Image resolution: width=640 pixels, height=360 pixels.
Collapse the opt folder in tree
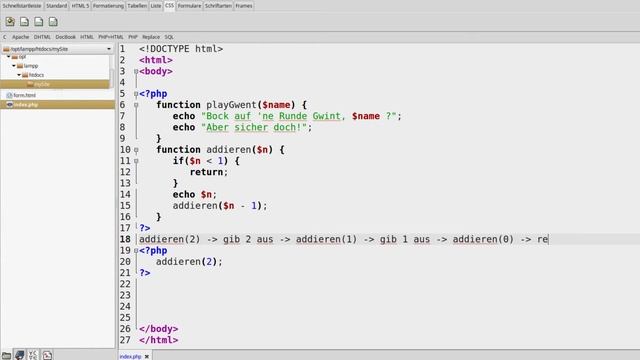[x=9, y=57]
